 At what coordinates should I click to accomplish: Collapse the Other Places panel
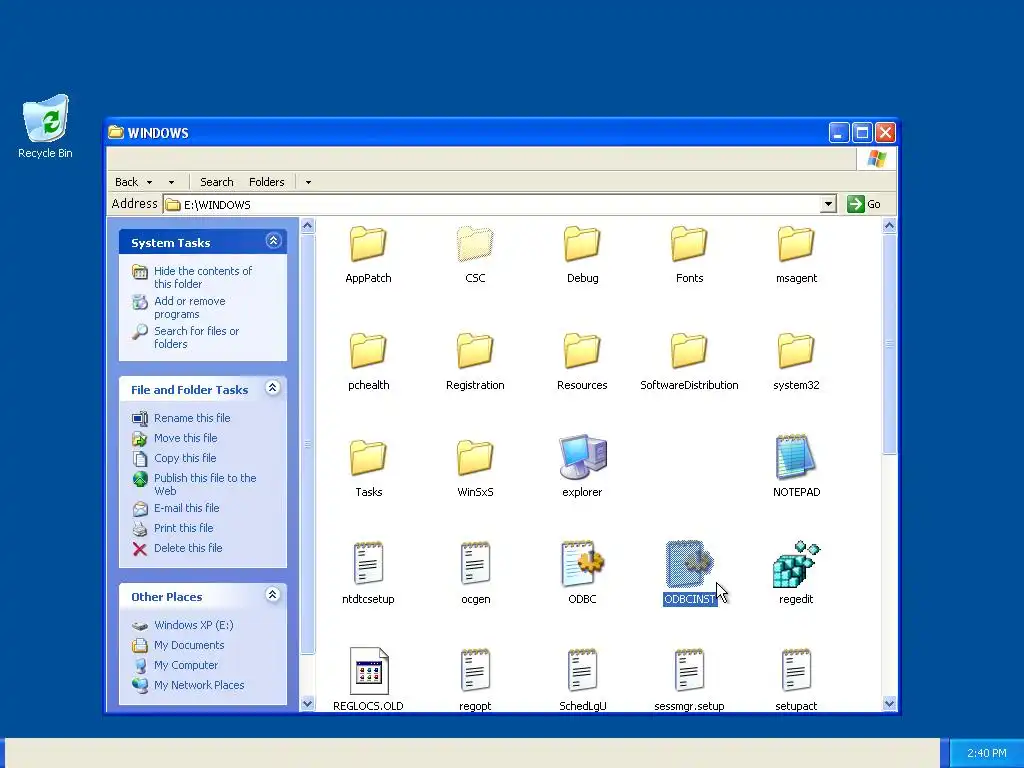coord(273,595)
